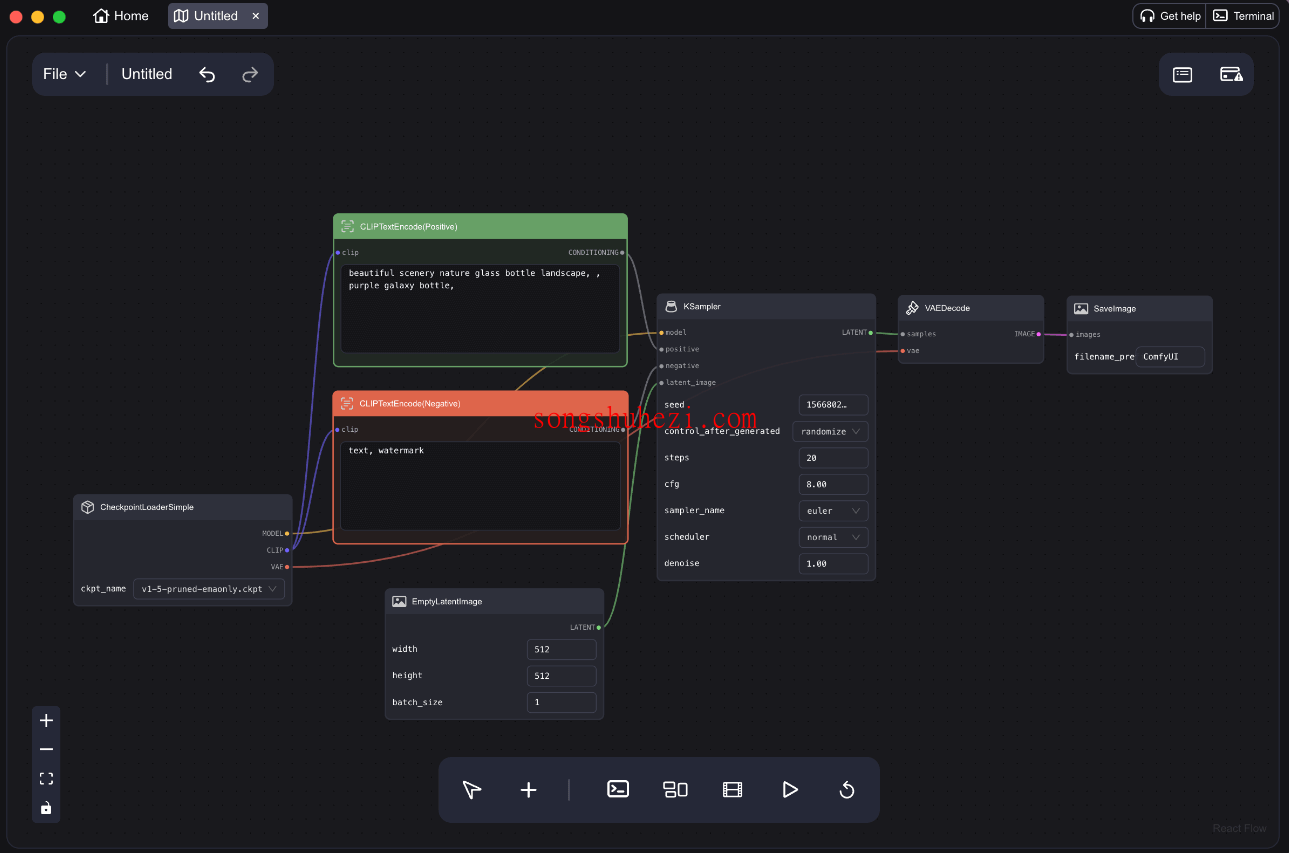Image resolution: width=1289 pixels, height=853 pixels.
Task: Close the Untitled tab
Action: 255,16
